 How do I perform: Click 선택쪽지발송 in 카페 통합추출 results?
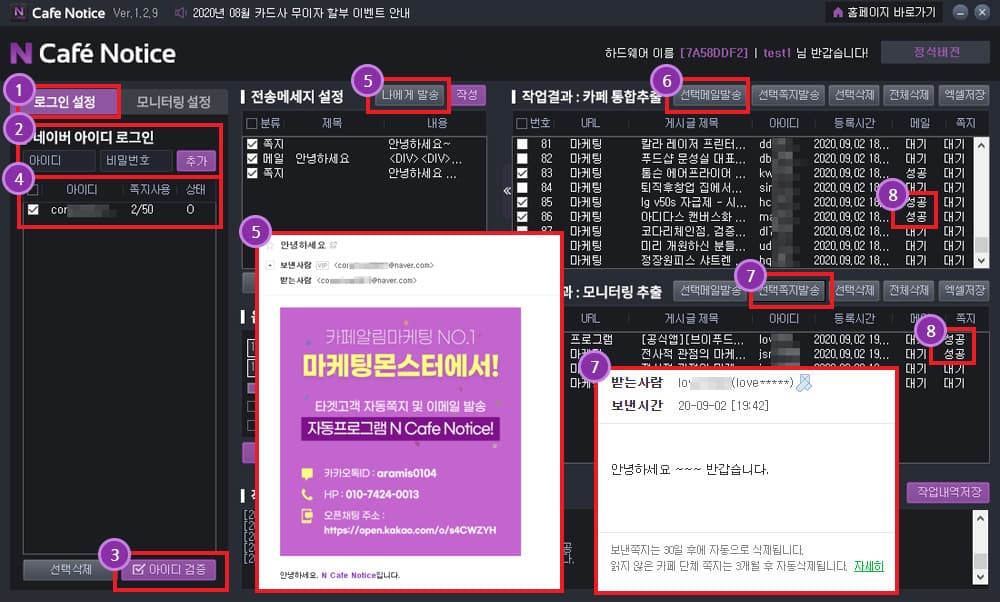(789, 95)
